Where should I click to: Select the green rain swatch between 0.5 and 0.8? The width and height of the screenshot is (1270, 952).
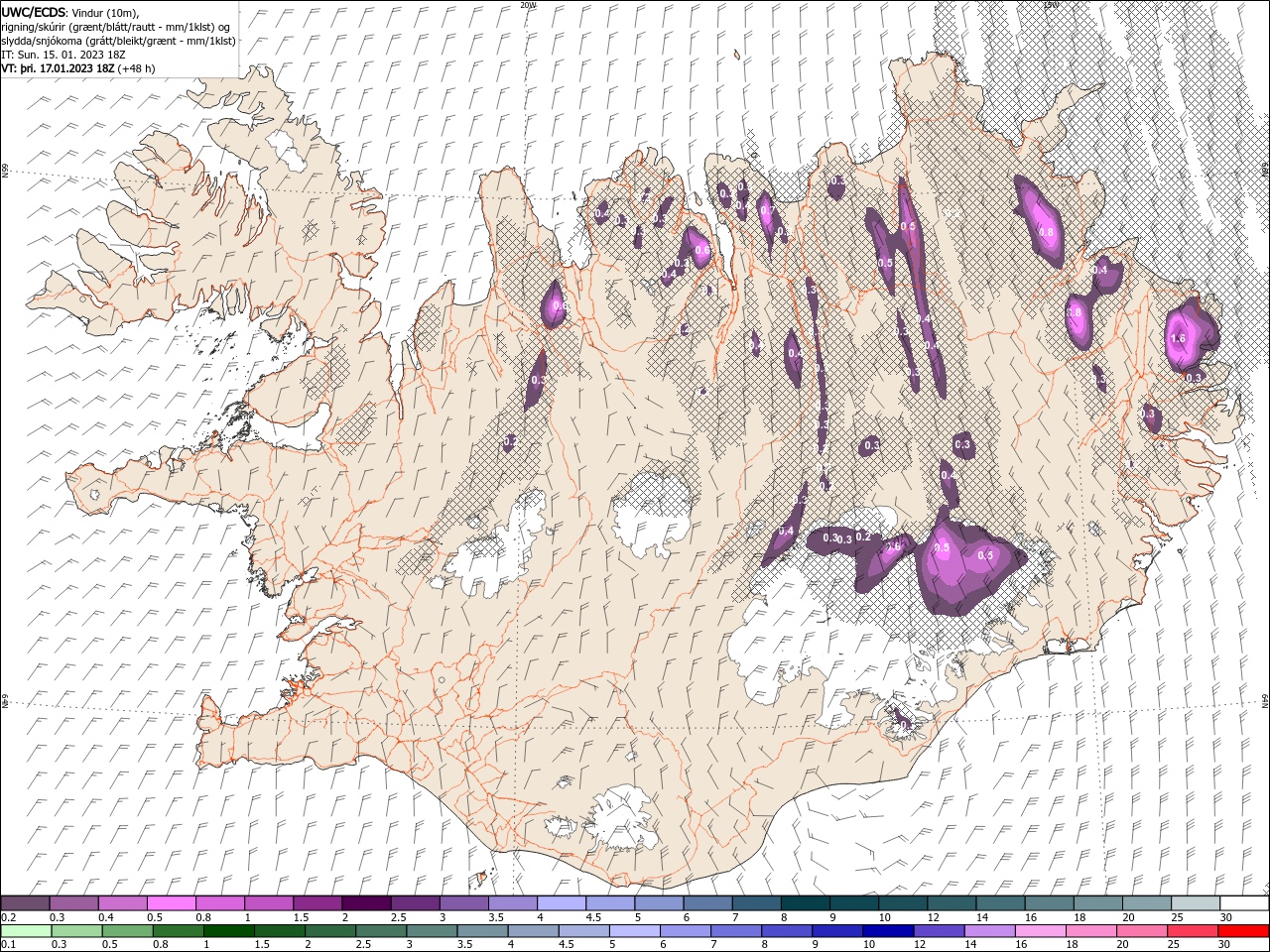pos(127,930)
